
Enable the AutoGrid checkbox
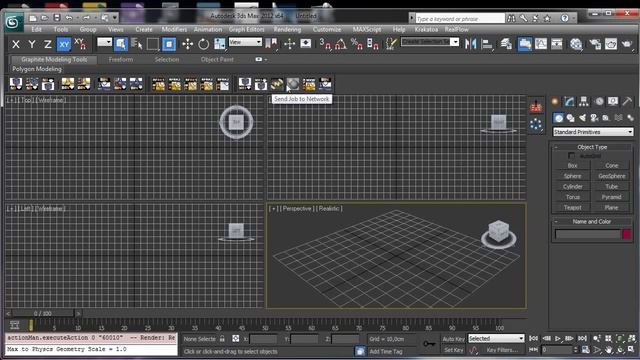click(571, 156)
